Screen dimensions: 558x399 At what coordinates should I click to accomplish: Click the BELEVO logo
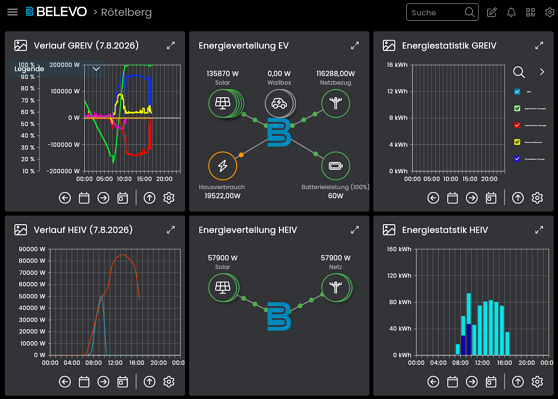[56, 12]
